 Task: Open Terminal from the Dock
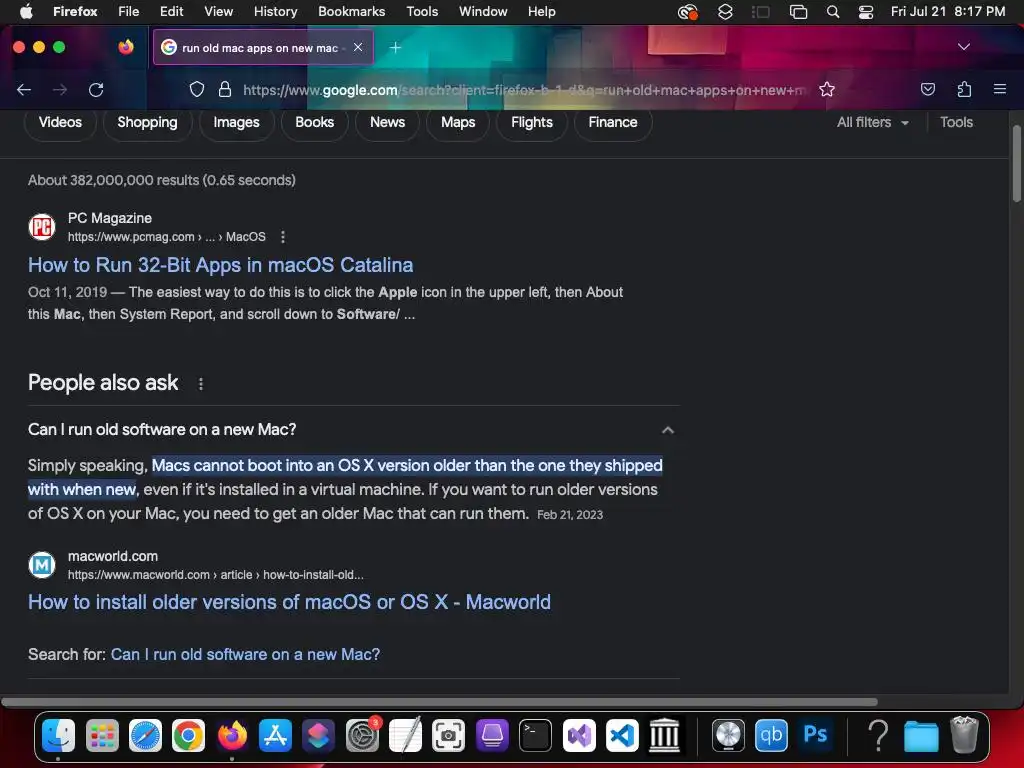tap(535, 735)
